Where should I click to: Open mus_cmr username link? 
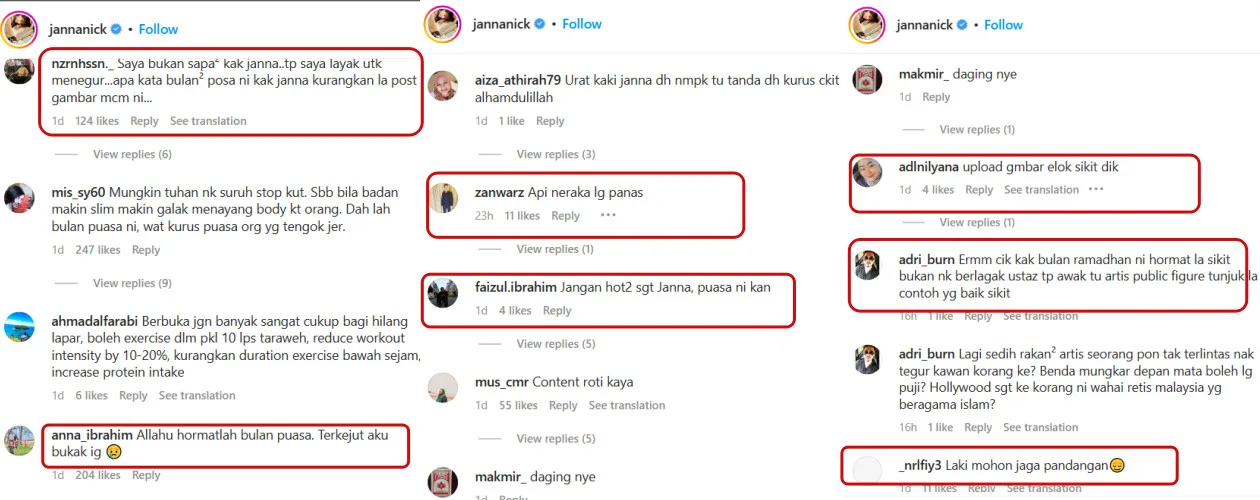tap(500, 382)
